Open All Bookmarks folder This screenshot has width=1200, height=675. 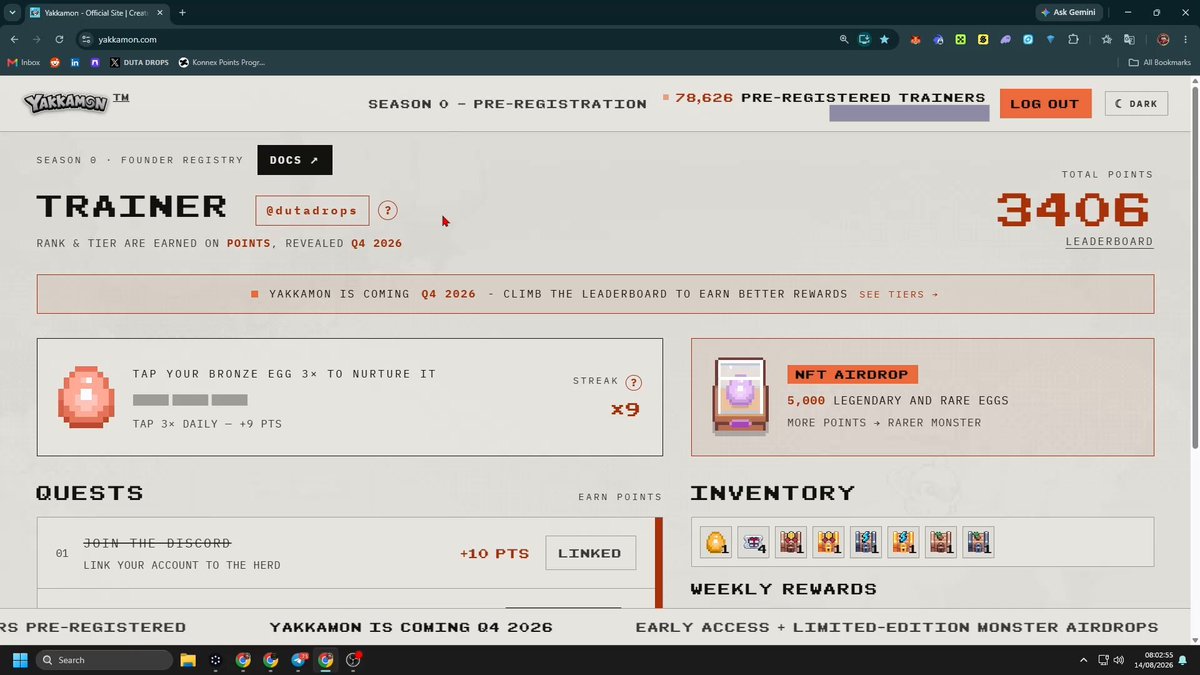tap(1160, 62)
